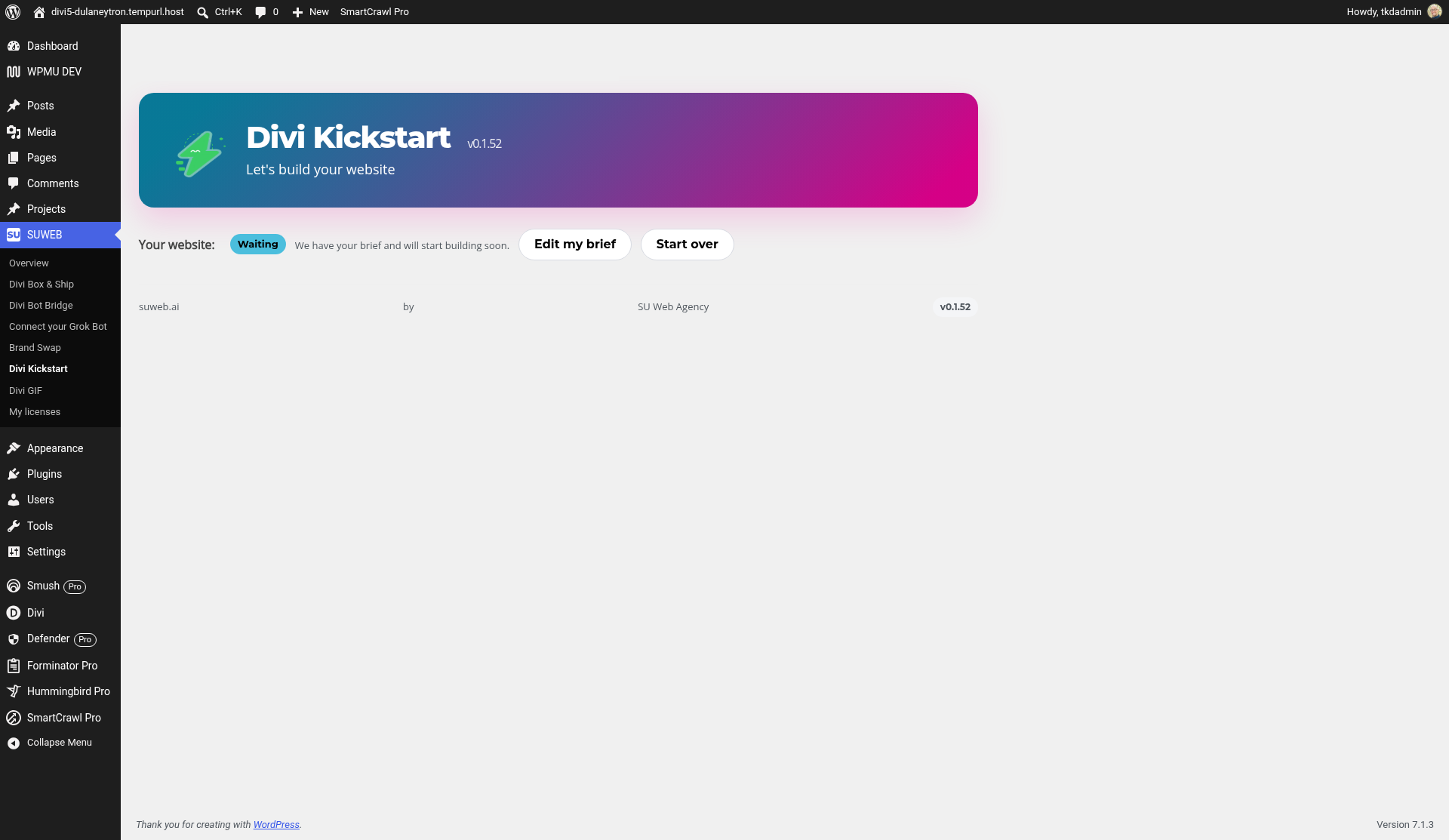Click the Media sidebar icon

click(14, 132)
